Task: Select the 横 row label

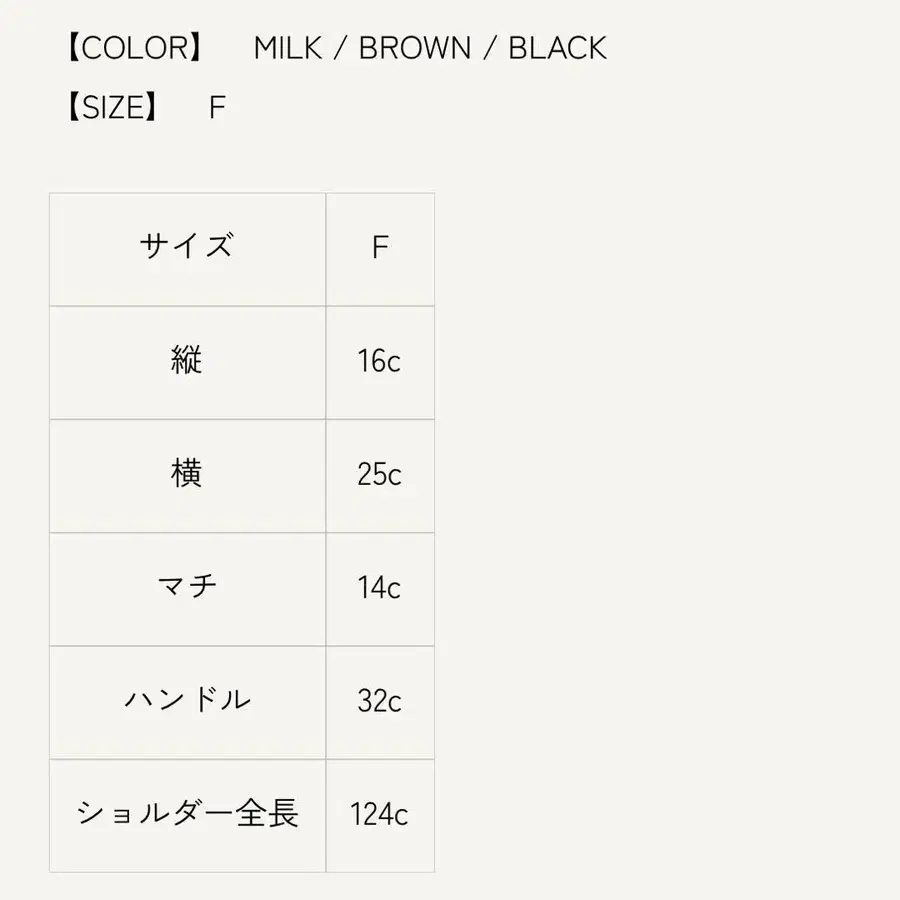Action: (187, 473)
